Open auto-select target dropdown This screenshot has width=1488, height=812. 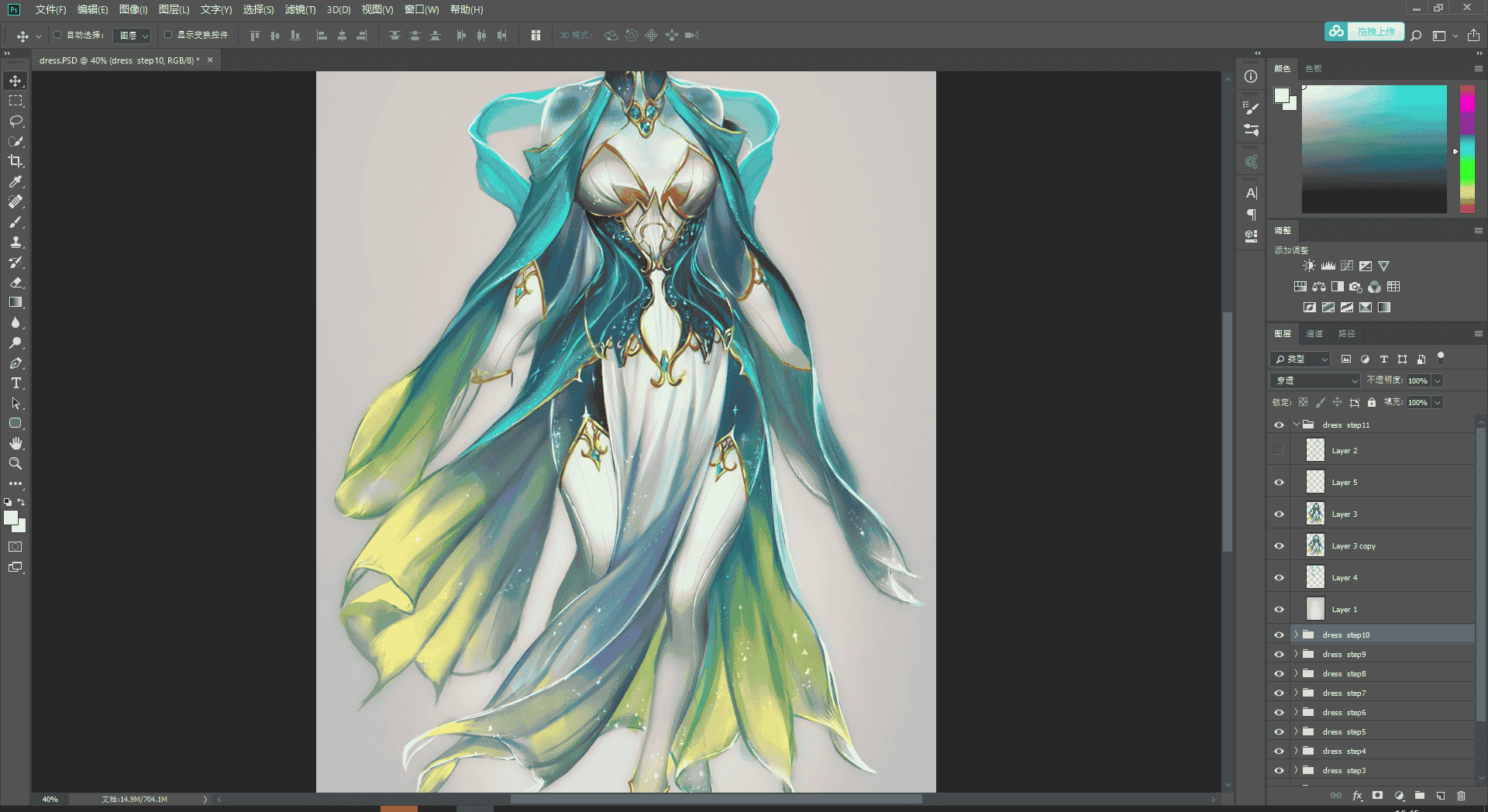(x=133, y=36)
